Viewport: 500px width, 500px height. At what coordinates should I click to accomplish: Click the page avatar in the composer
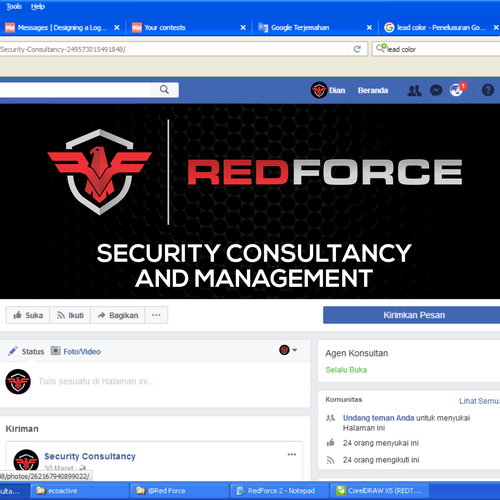(x=18, y=382)
